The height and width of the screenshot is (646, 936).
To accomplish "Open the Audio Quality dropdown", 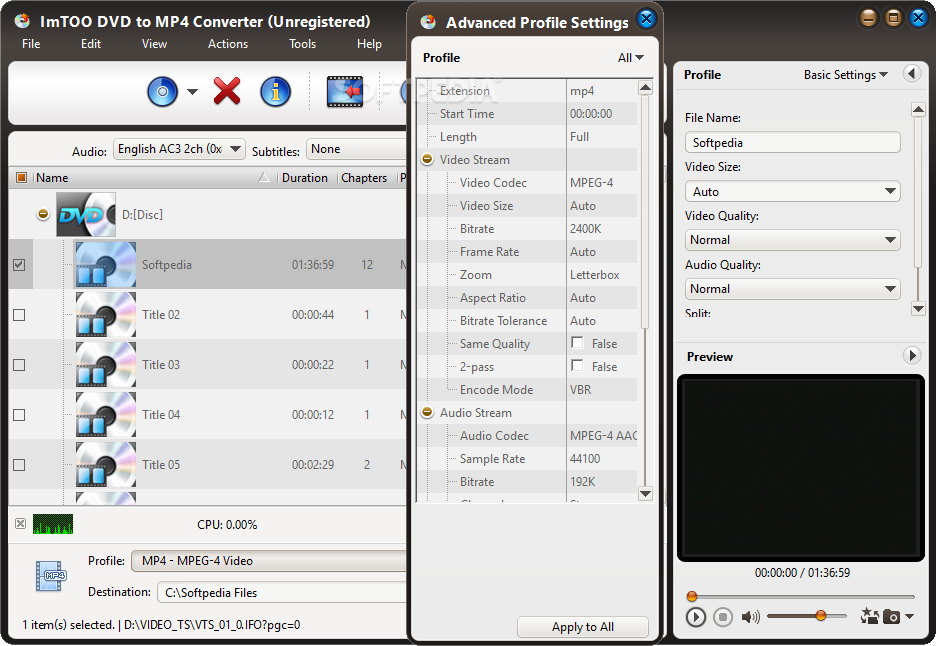I will (x=792, y=289).
